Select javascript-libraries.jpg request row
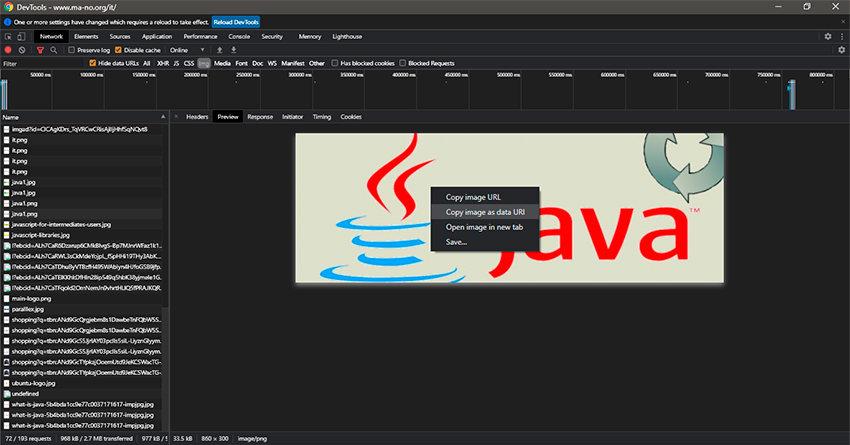 click(x=81, y=235)
